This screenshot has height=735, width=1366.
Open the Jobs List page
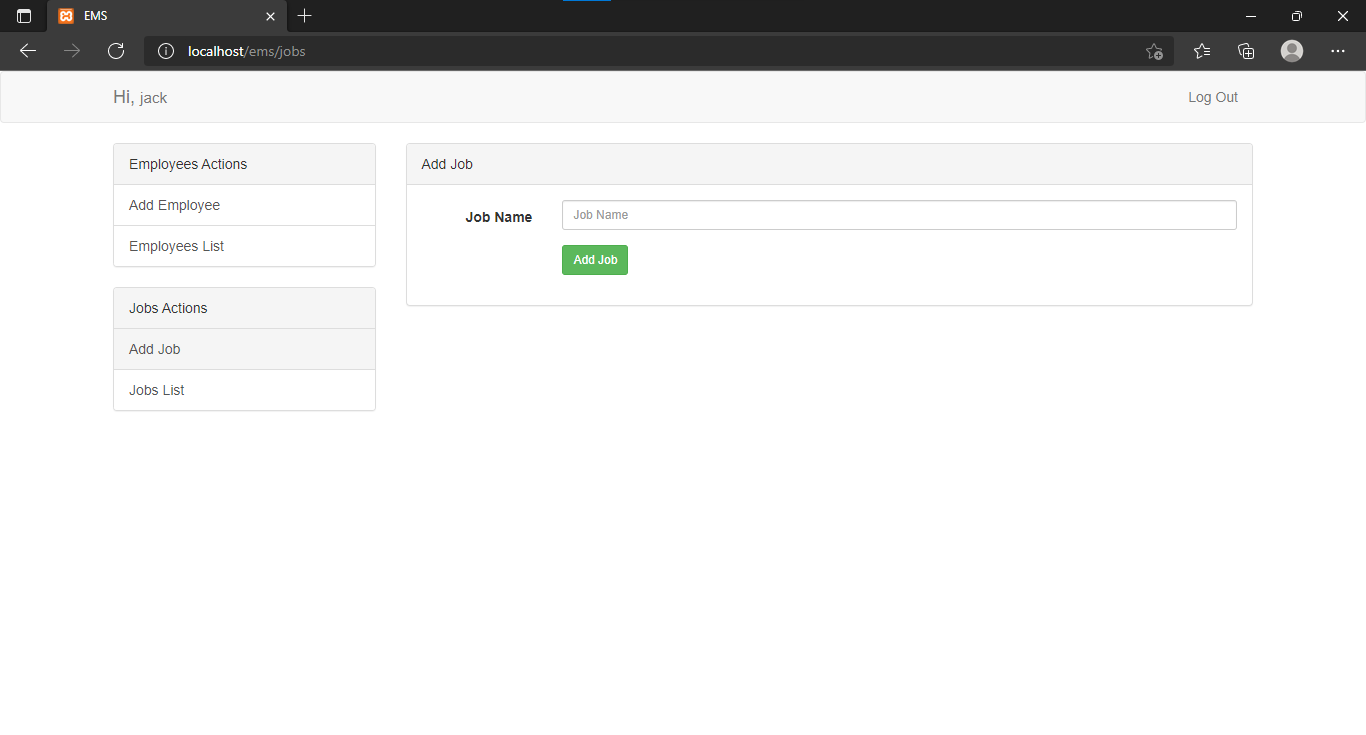[156, 390]
